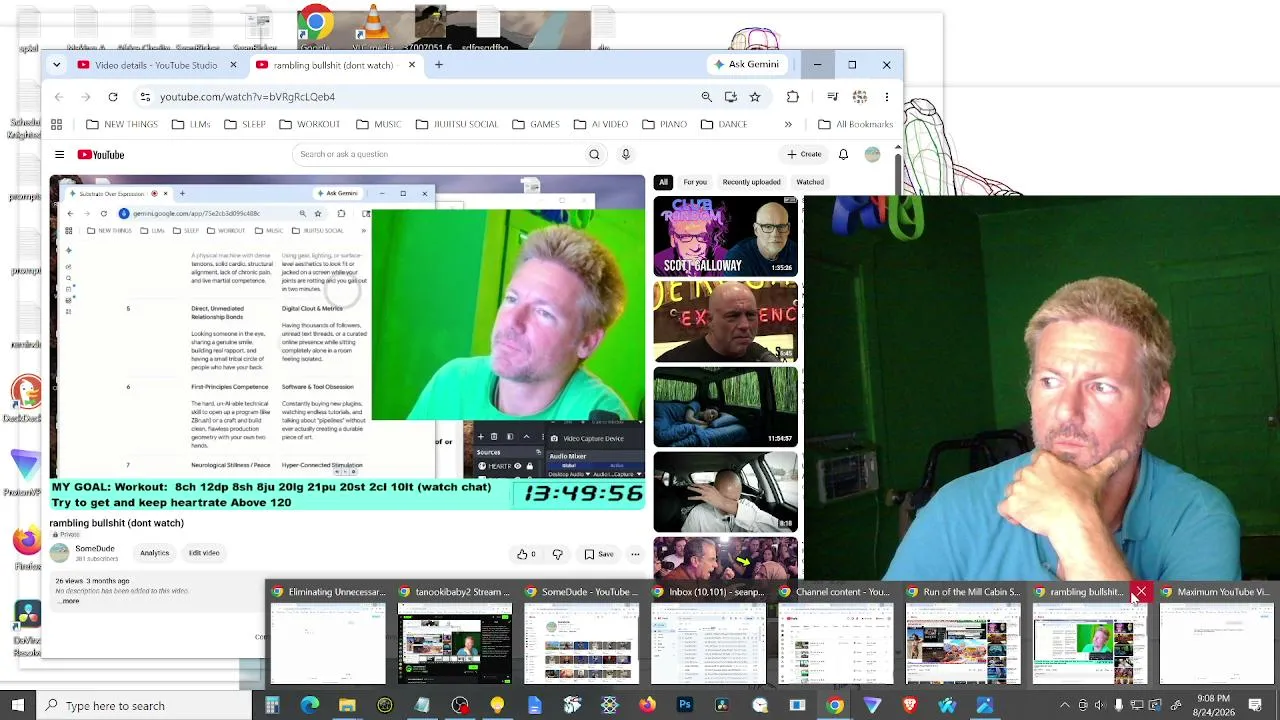Screen dimensions: 1280x720
Task: Open Photoshop from the taskbar
Action: (x=685, y=706)
